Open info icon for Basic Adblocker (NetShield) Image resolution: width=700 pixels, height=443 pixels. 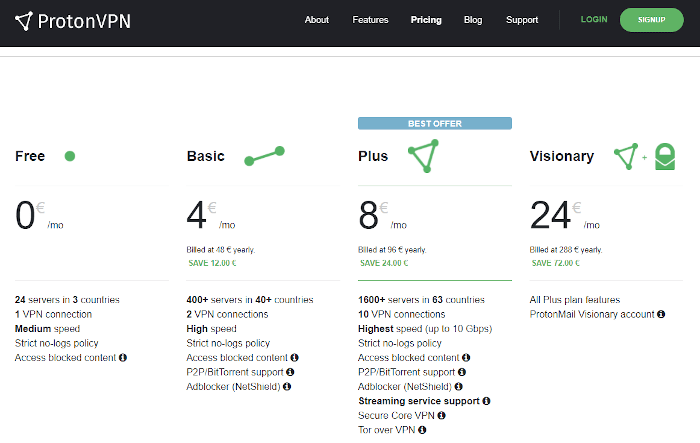coord(287,387)
